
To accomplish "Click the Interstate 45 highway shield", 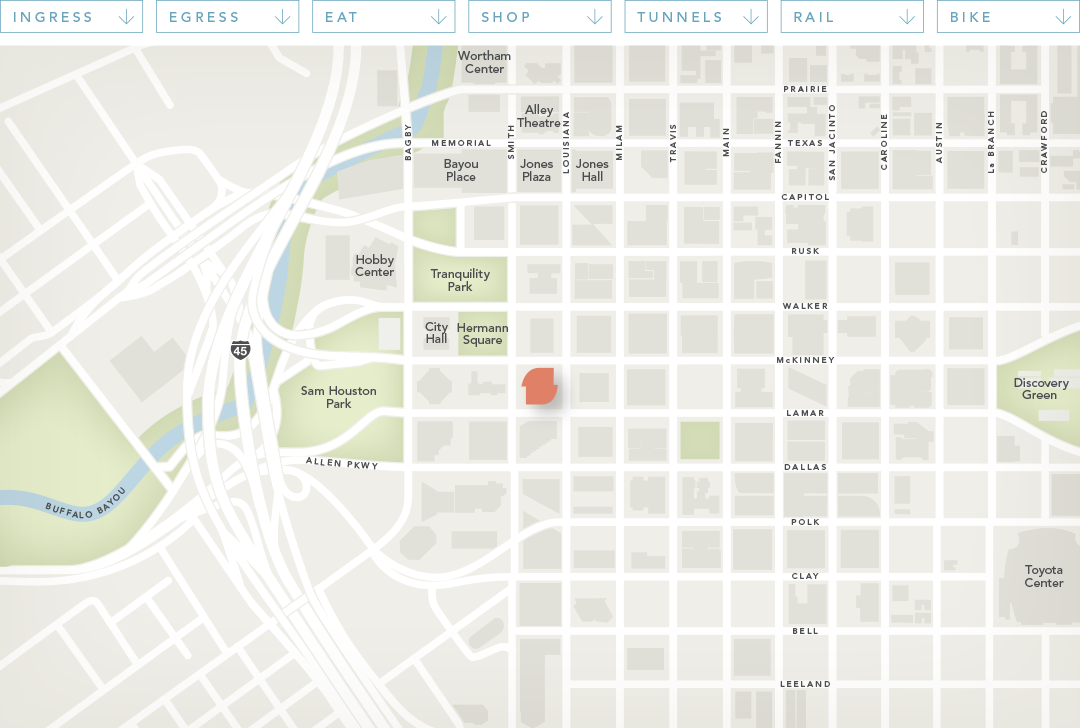I will pyautogui.click(x=240, y=350).
